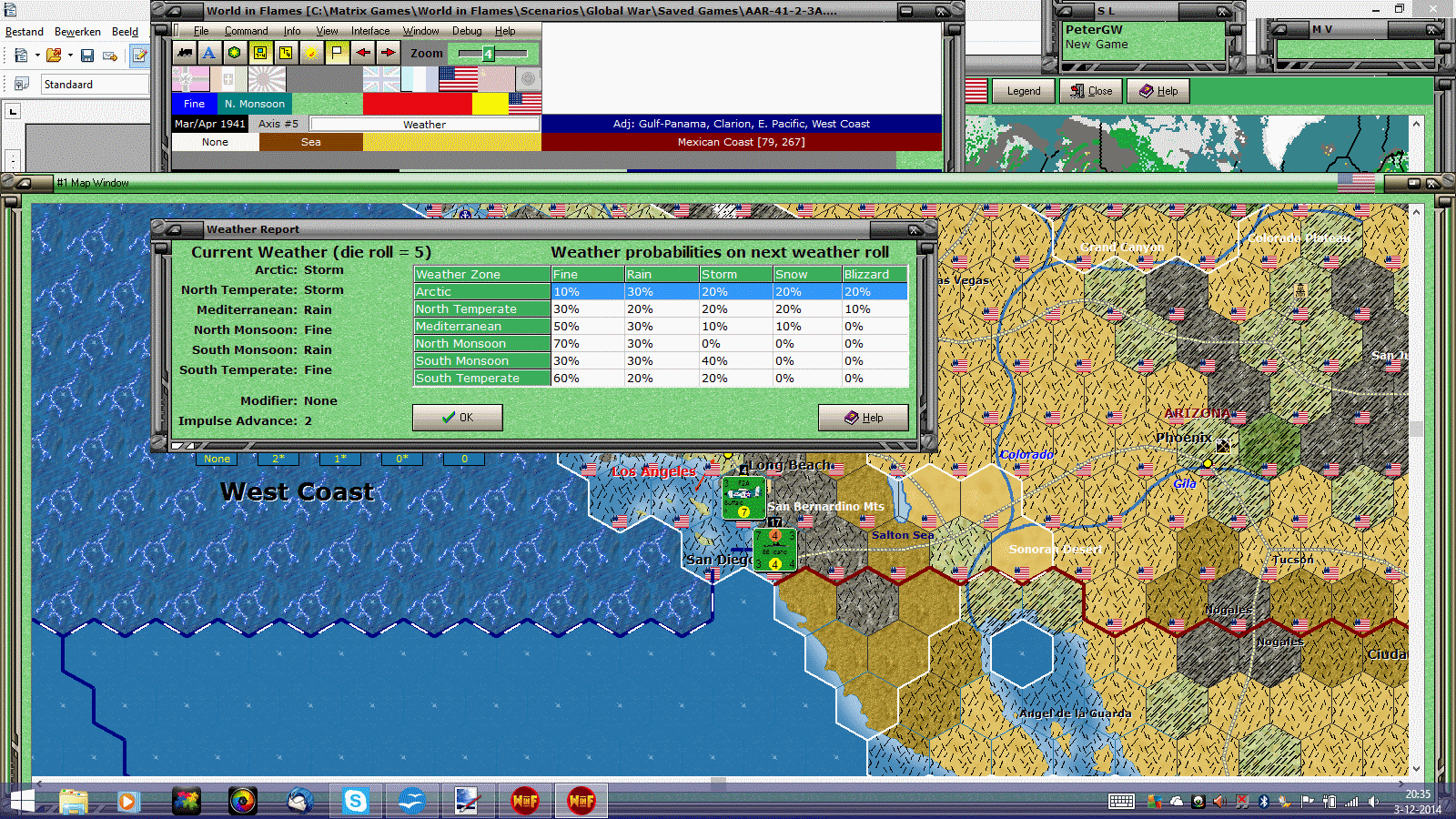
Task: Toggle the yellow unit-stack toolbar button
Action: tap(260, 53)
